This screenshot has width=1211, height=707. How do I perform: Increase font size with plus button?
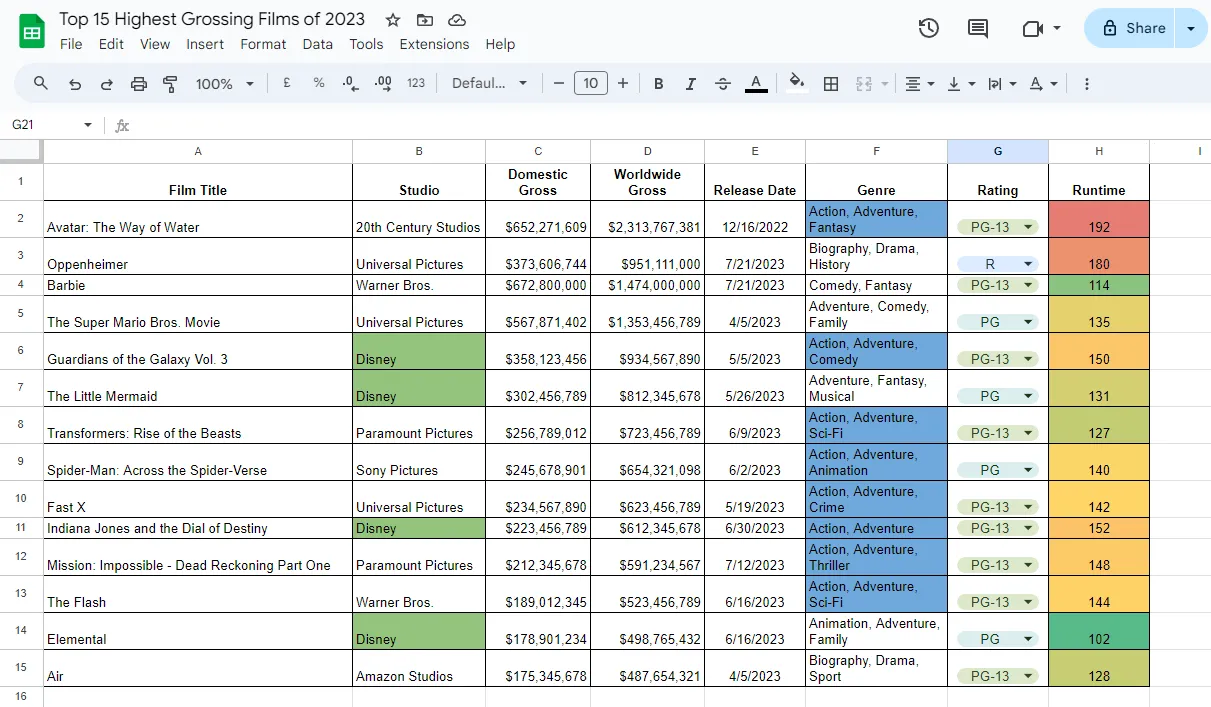[x=623, y=83]
